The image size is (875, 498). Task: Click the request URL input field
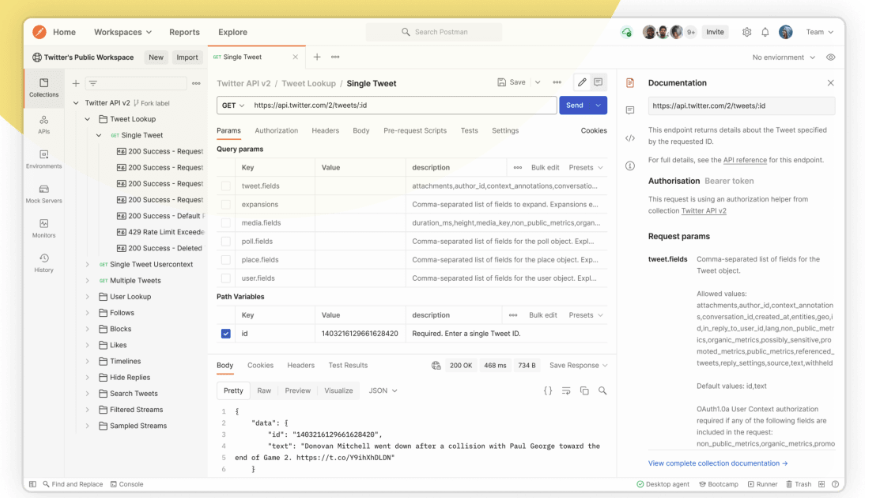pyautogui.click(x=400, y=105)
